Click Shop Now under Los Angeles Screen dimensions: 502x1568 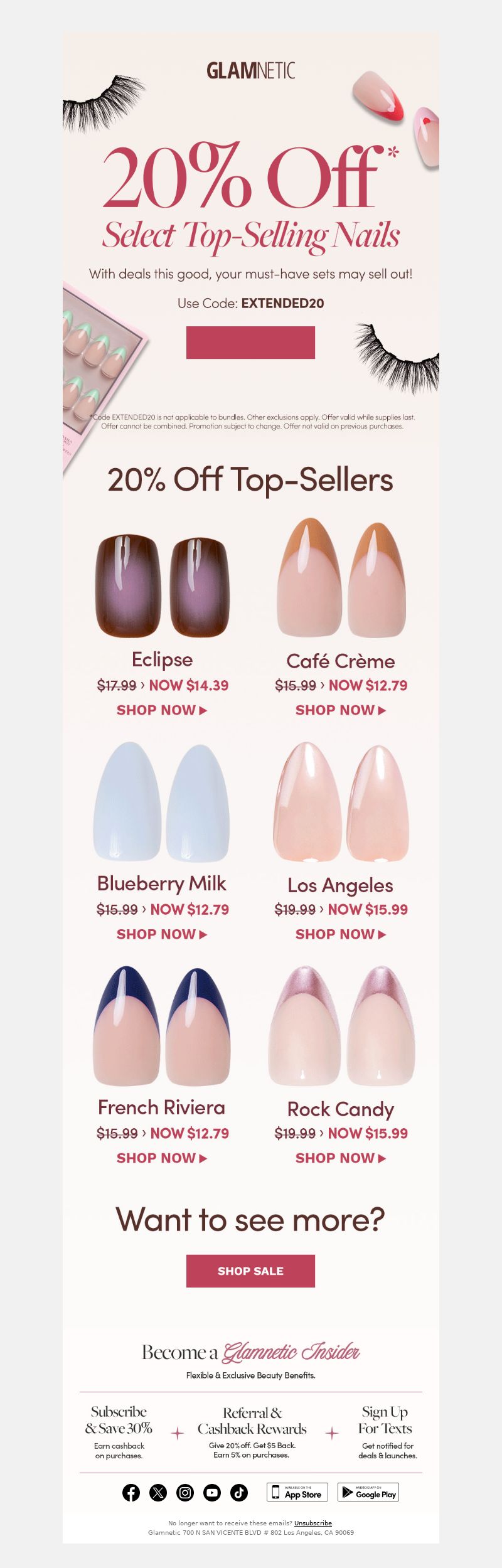pyautogui.click(x=341, y=934)
